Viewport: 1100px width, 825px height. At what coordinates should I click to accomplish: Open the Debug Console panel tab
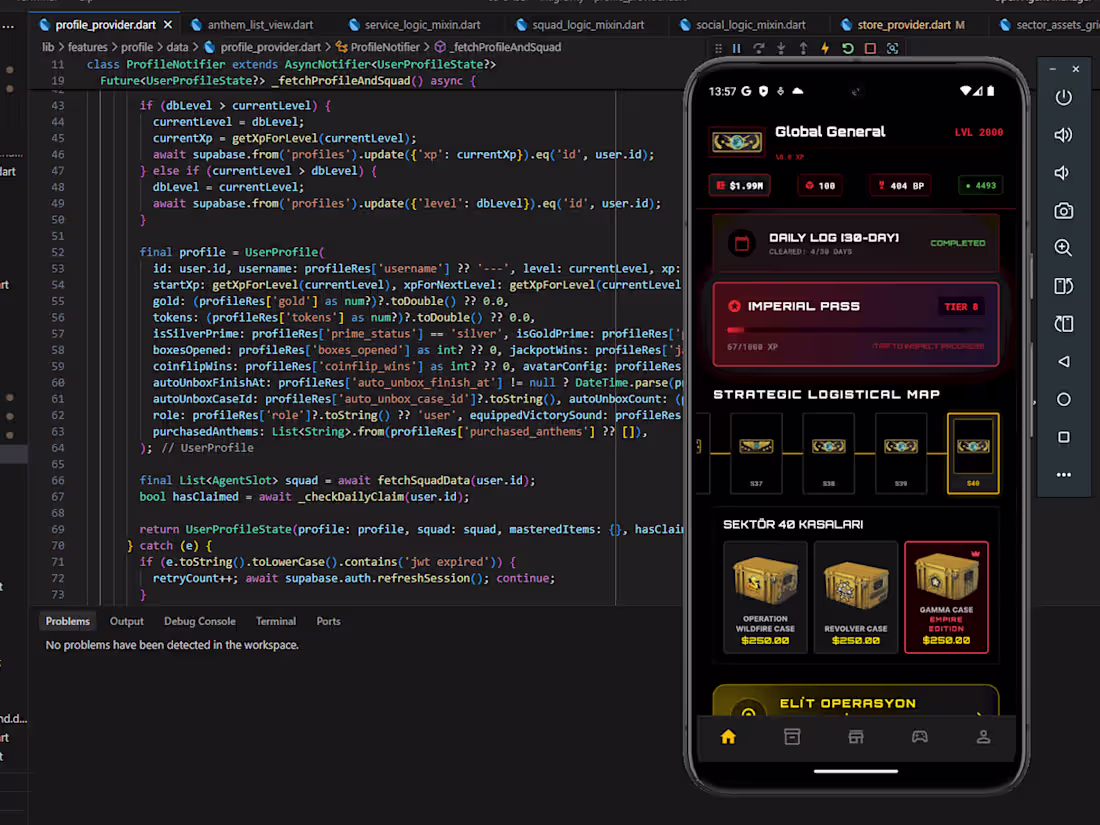[200, 622]
